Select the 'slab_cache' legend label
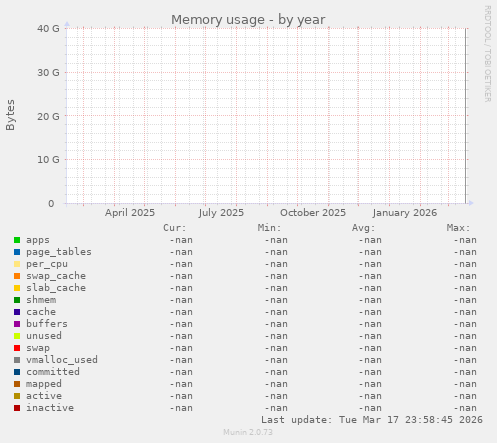Screen dimensions: 497x443 [56, 288]
